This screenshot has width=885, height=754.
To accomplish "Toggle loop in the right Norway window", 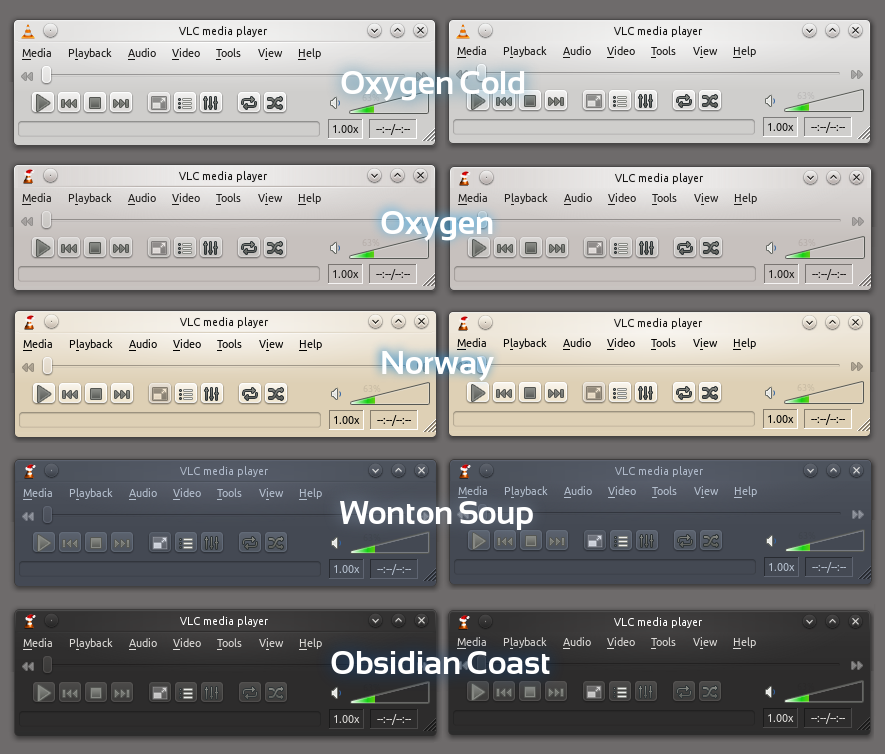I will [684, 393].
